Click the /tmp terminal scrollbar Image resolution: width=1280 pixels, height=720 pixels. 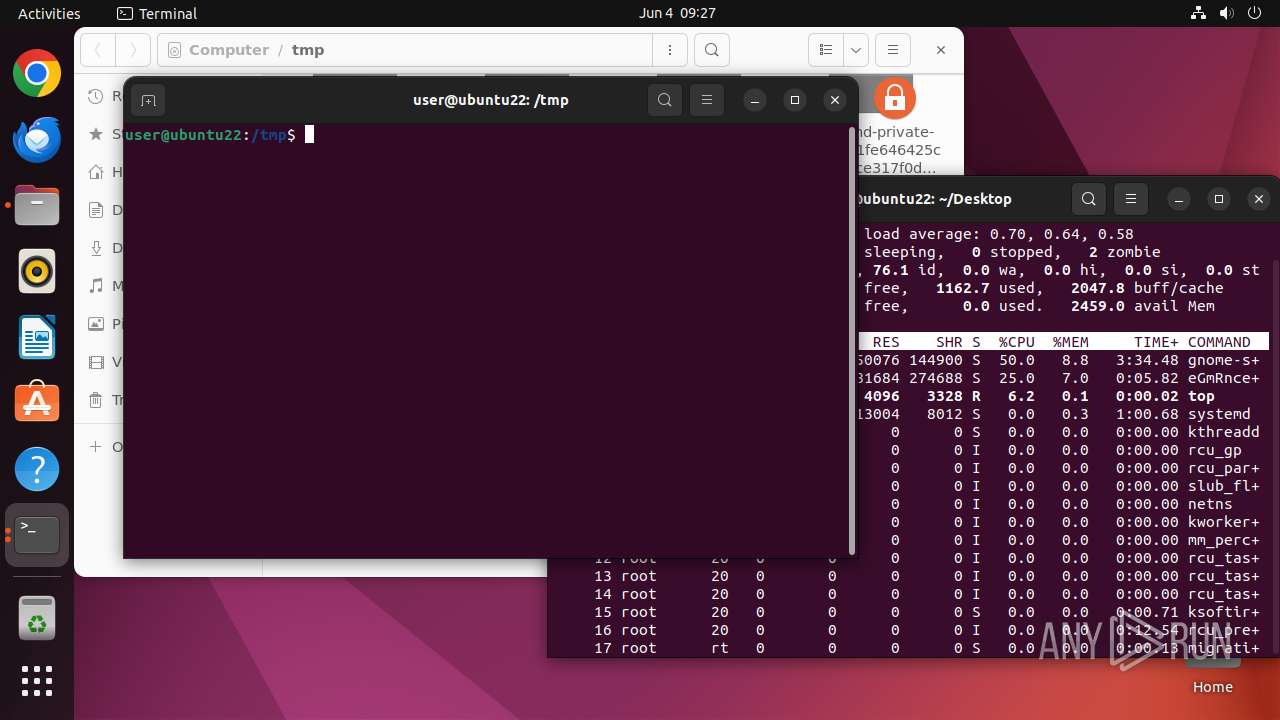852,340
